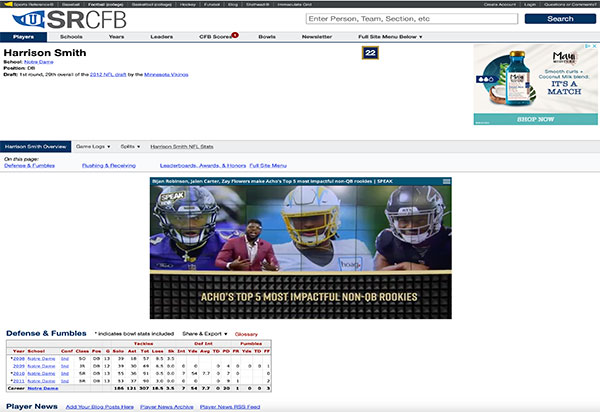600x412 pixels.
Task: Open the Glossary link
Action: pos(246,334)
